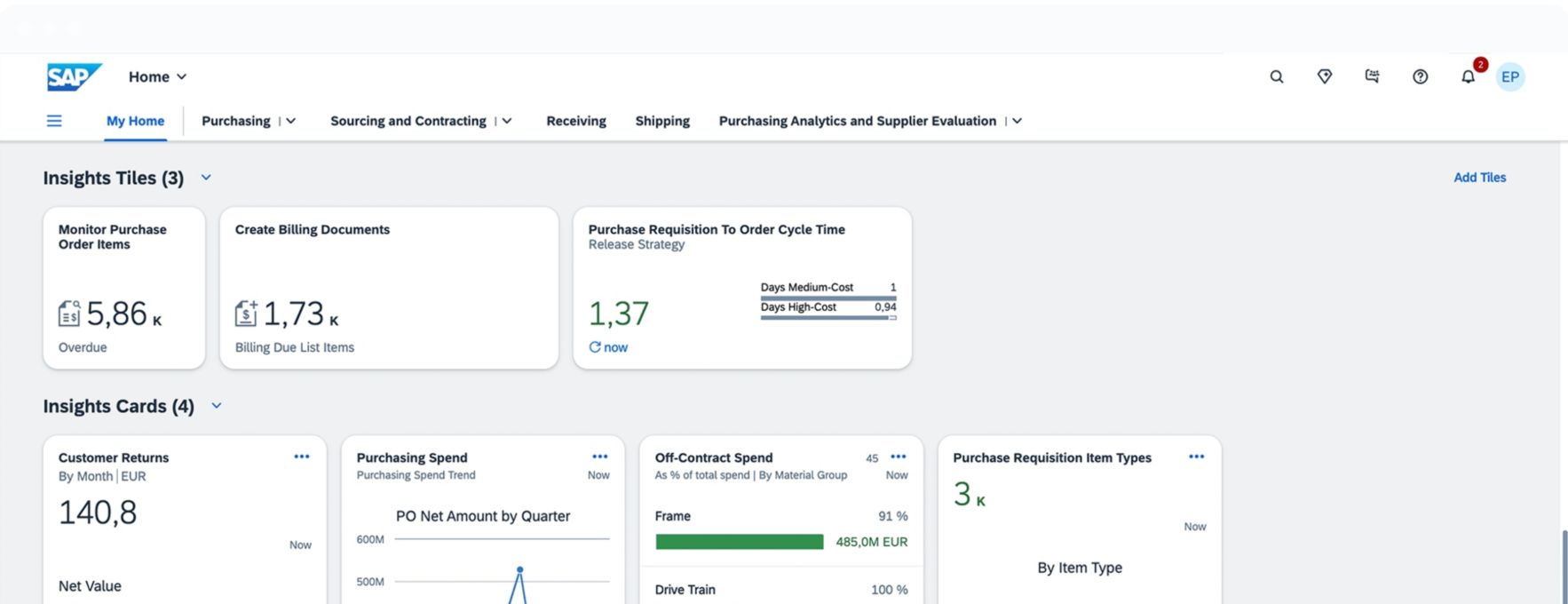
Task: Open the search magnifier icon
Action: tap(1276, 77)
